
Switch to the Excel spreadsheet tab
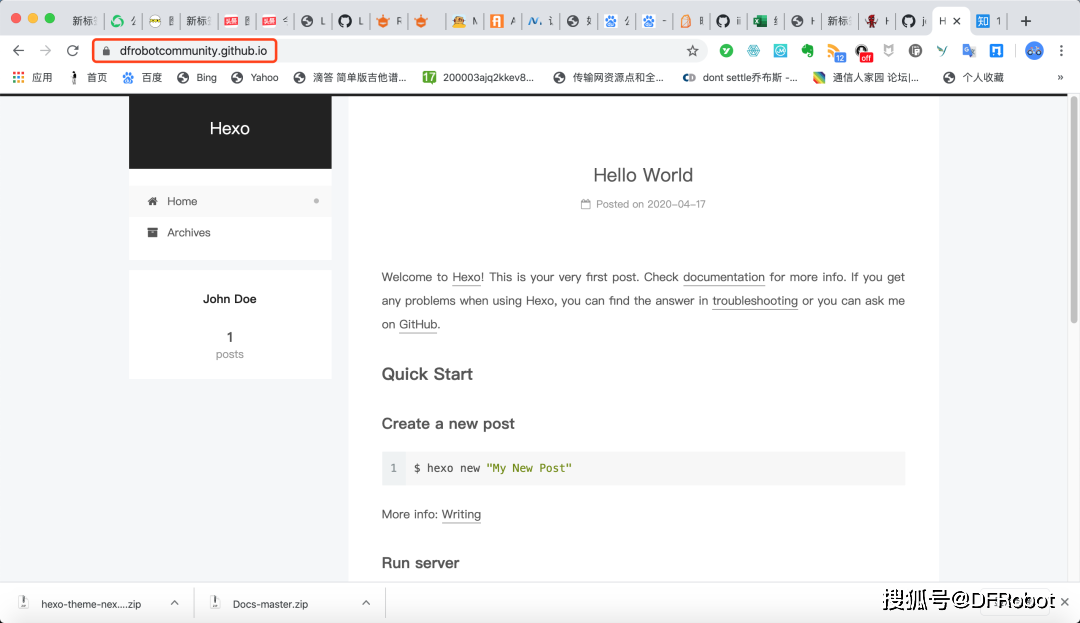(x=765, y=21)
